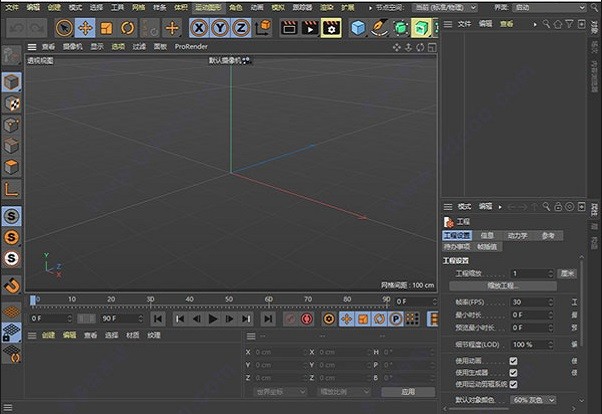Click the Undo arrow icon
Image resolution: width=602 pixels, height=414 pixels.
tap(17, 28)
